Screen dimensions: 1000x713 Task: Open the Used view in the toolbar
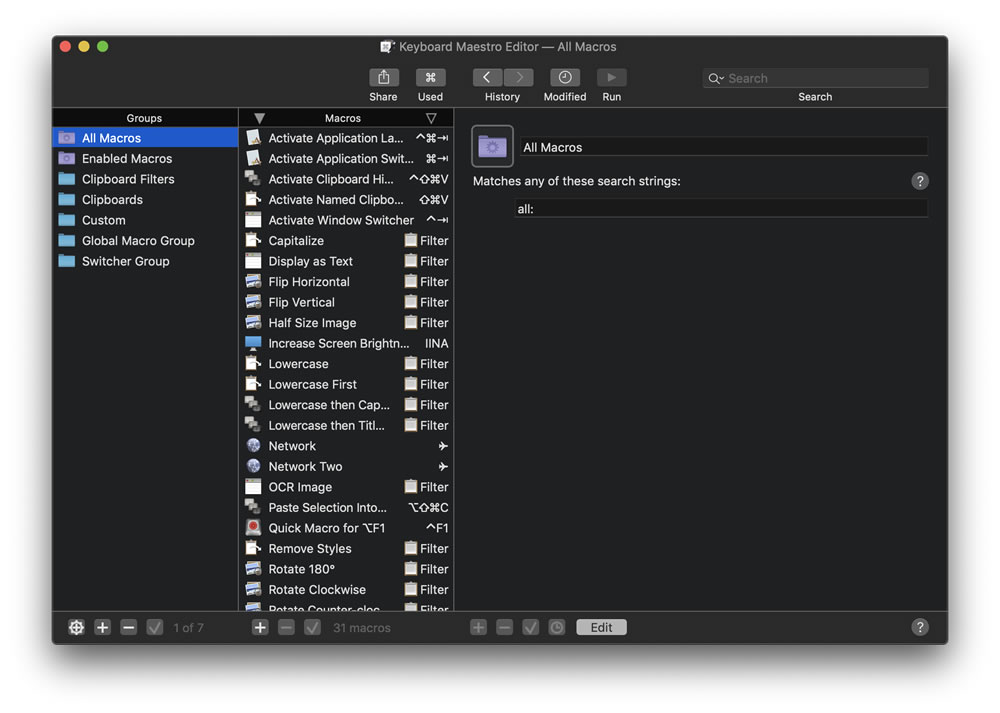coord(430,78)
